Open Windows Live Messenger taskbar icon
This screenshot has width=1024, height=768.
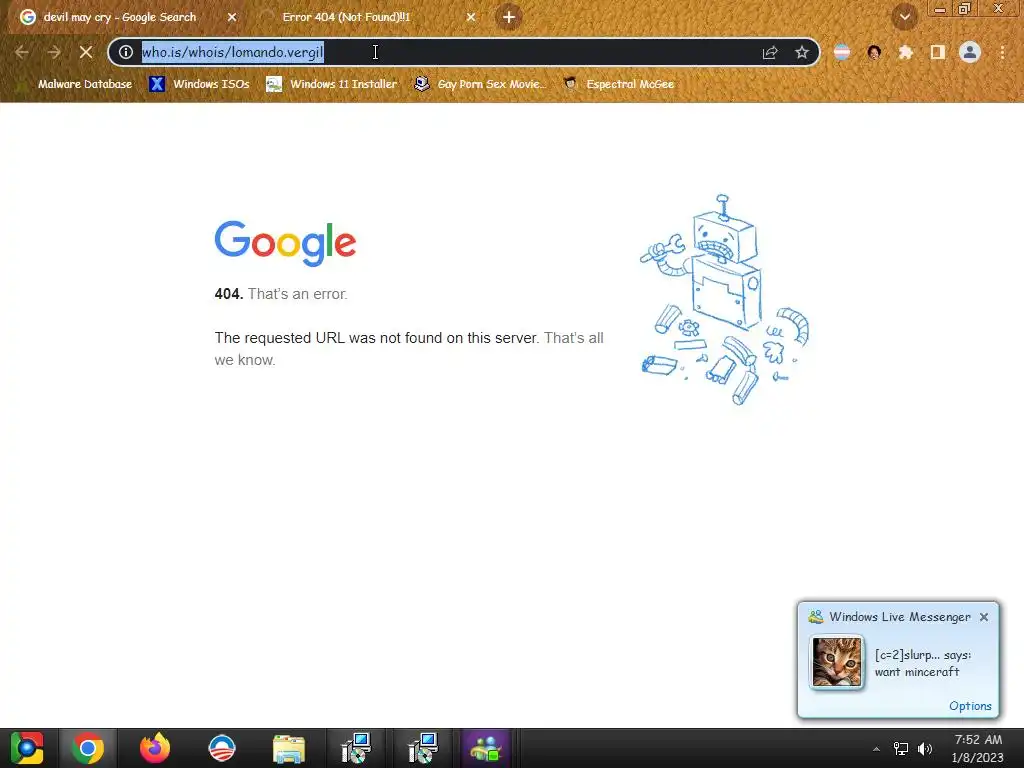coord(486,748)
